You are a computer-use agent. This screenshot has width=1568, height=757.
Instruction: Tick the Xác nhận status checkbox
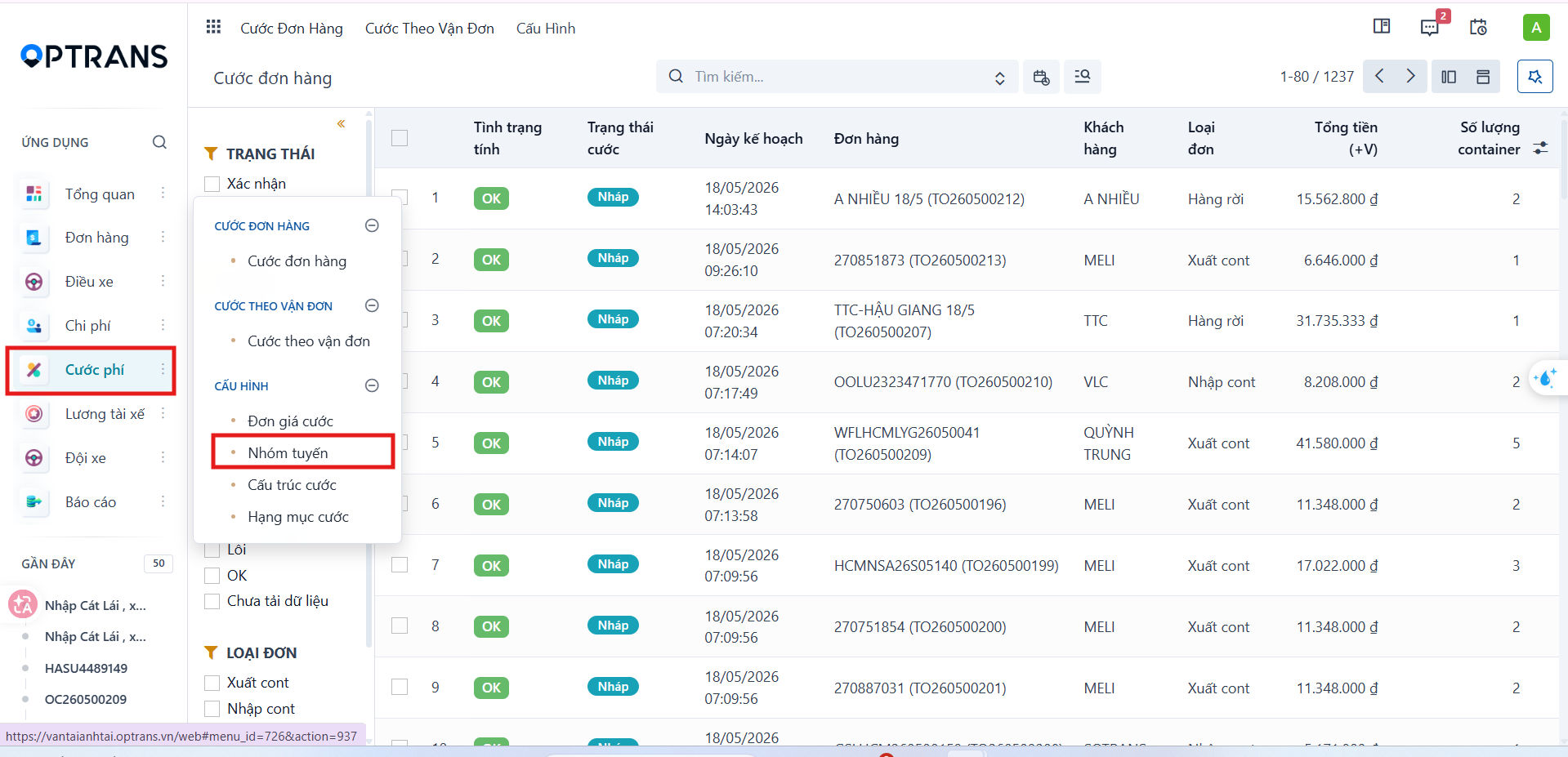(212, 184)
